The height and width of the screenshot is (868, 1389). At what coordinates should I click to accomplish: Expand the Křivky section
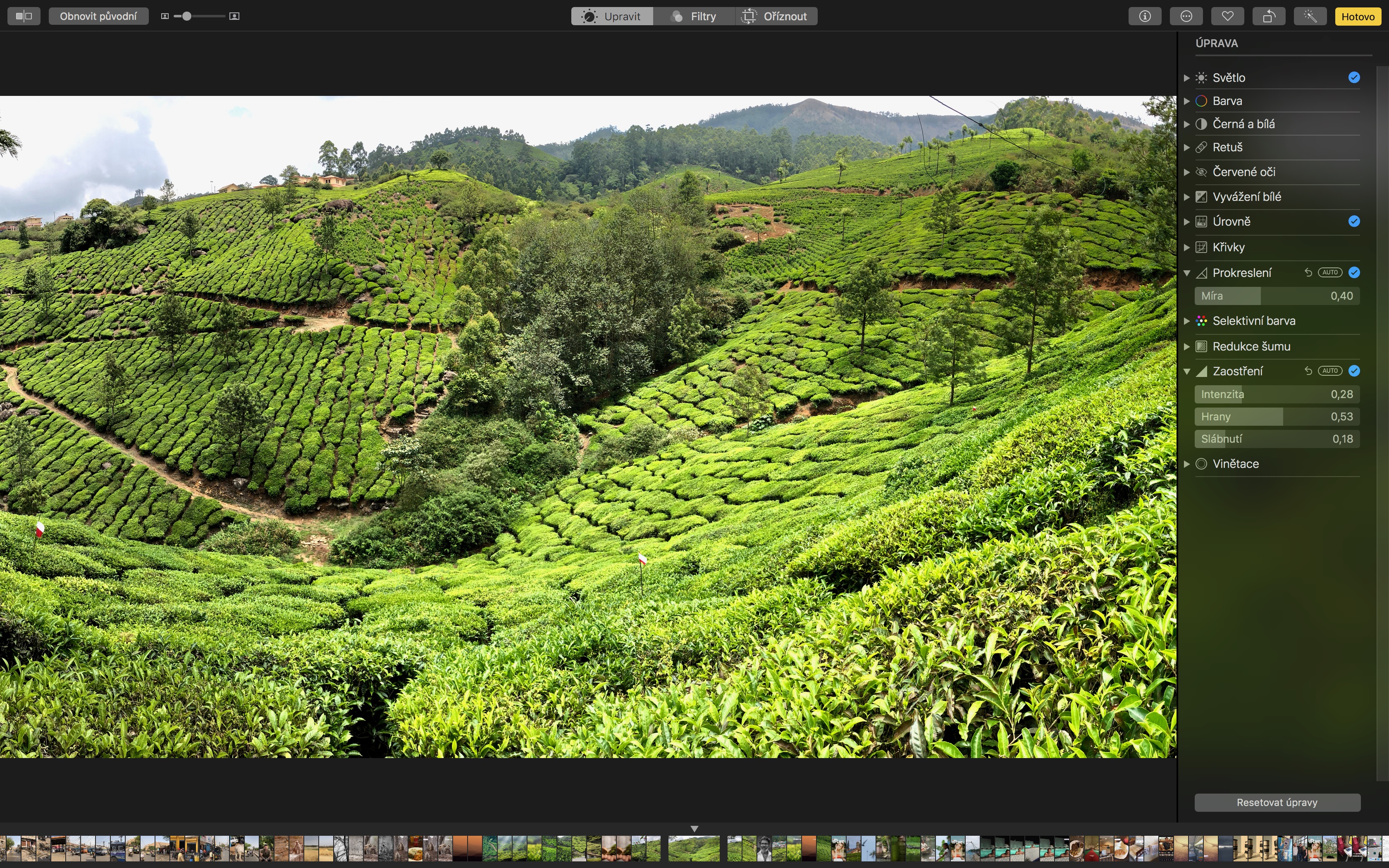(x=1186, y=248)
